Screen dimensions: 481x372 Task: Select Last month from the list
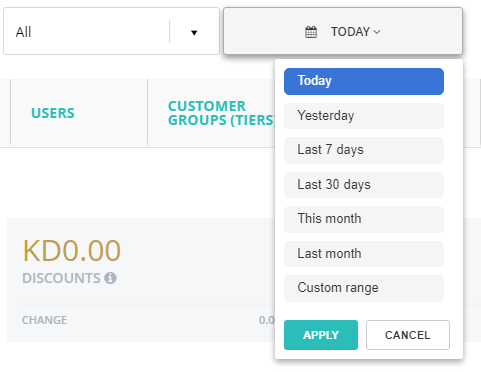coord(364,254)
